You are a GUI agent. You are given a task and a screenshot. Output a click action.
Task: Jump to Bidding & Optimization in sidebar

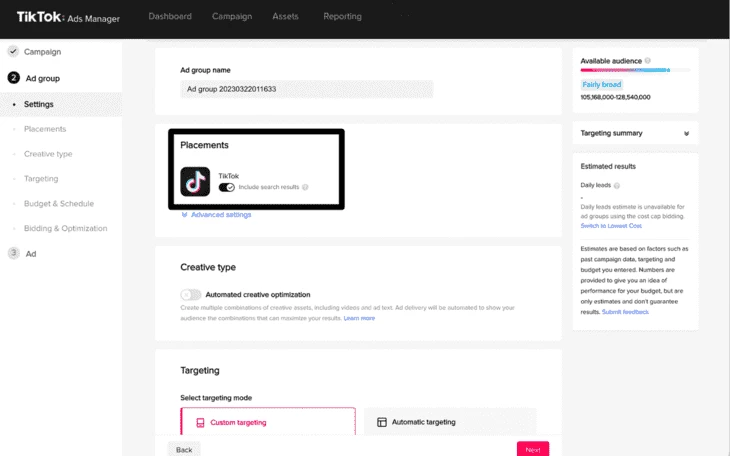click(65, 228)
